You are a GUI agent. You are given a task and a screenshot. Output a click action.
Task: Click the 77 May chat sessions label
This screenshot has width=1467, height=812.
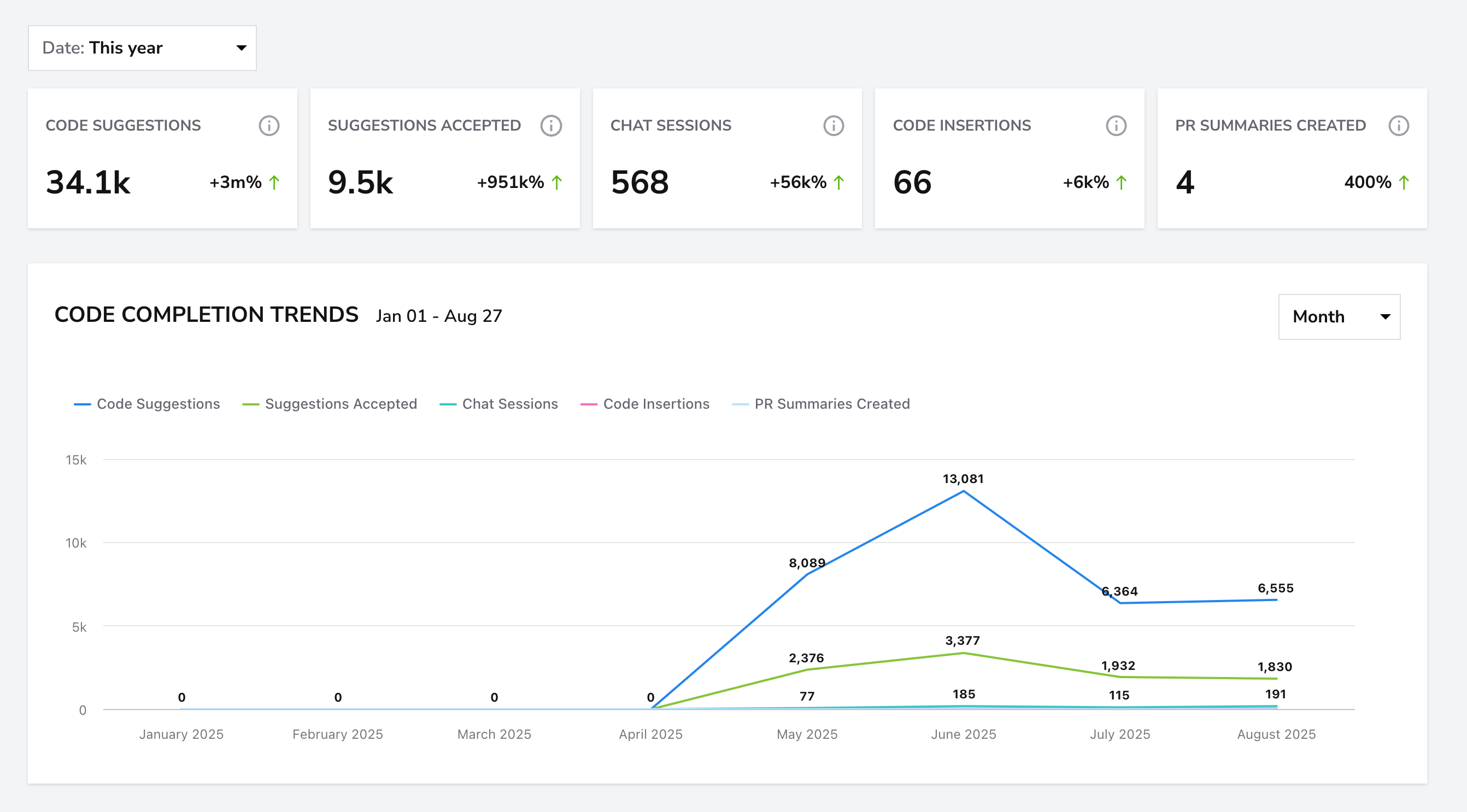coord(807,696)
